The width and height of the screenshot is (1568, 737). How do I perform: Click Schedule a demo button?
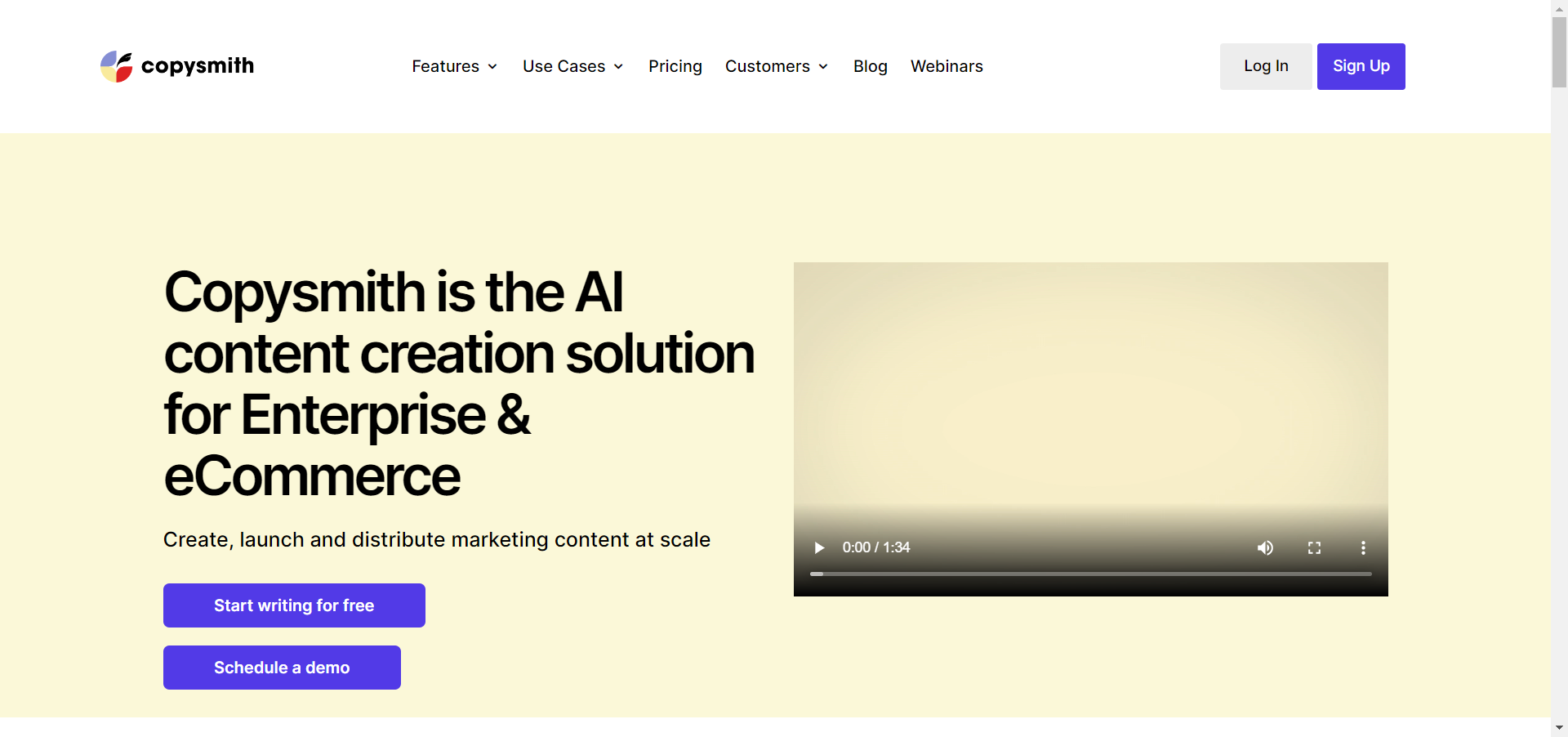click(282, 668)
